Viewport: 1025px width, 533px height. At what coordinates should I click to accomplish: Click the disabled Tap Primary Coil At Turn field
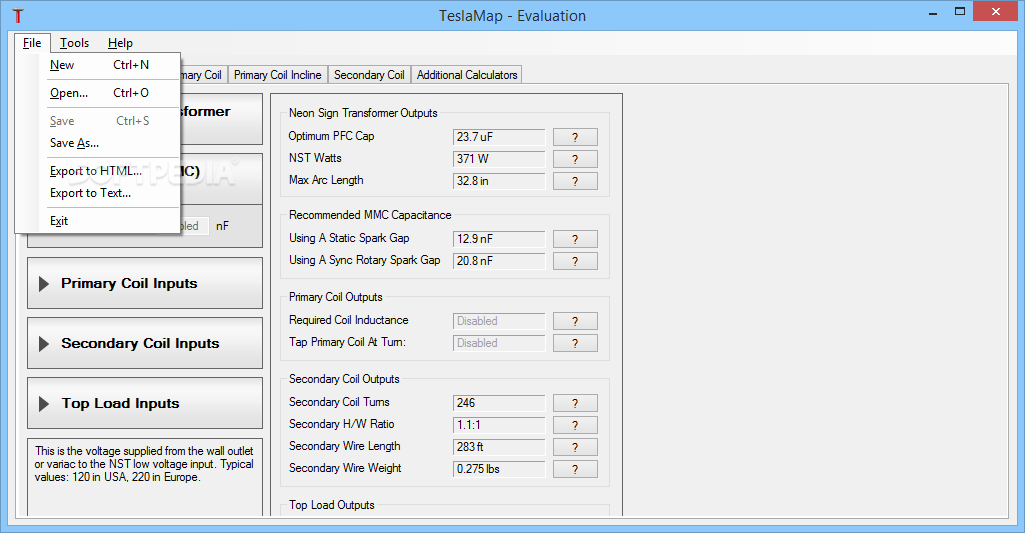499,343
